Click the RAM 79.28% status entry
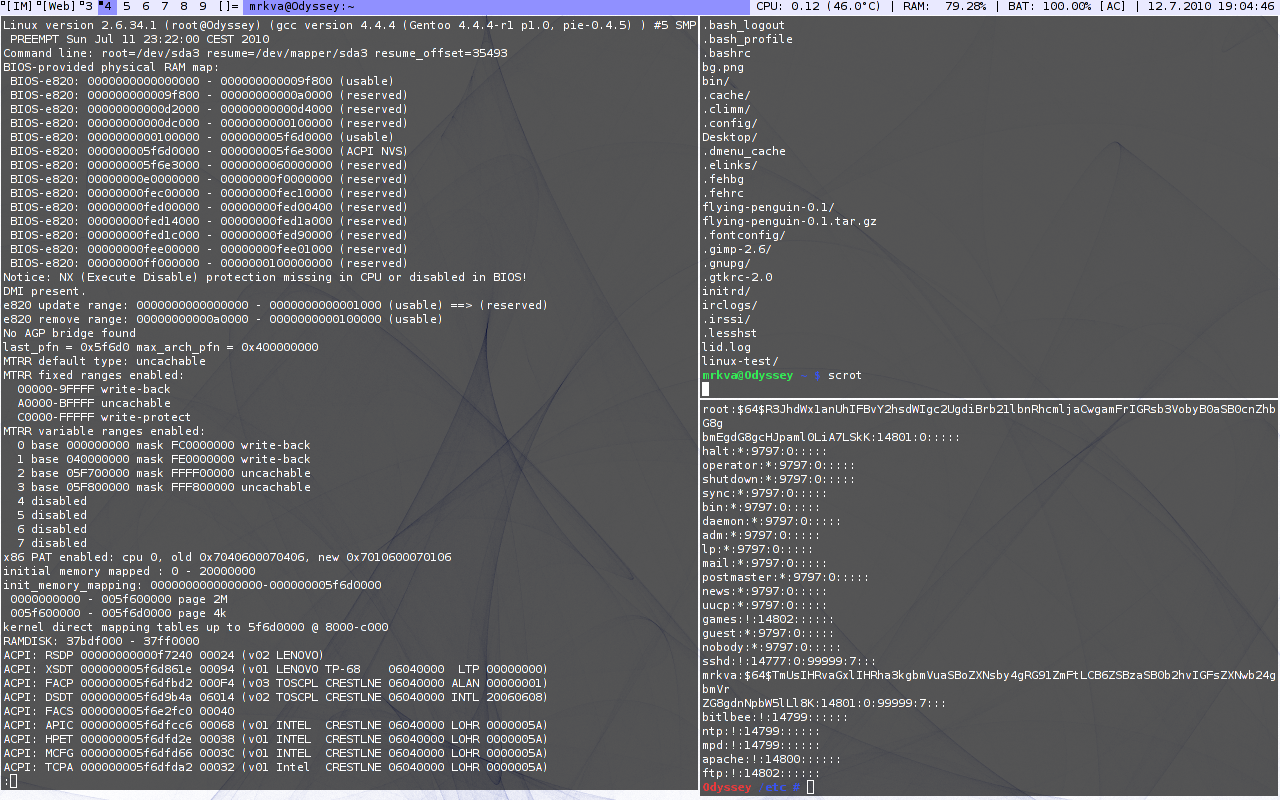The width and height of the screenshot is (1280, 800). click(945, 7)
